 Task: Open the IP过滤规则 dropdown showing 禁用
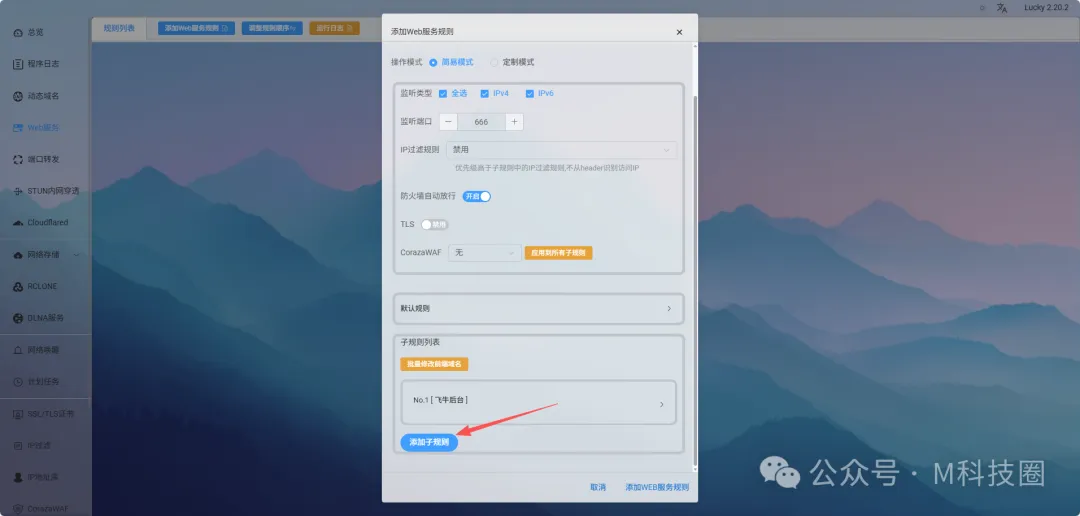[x=562, y=150]
